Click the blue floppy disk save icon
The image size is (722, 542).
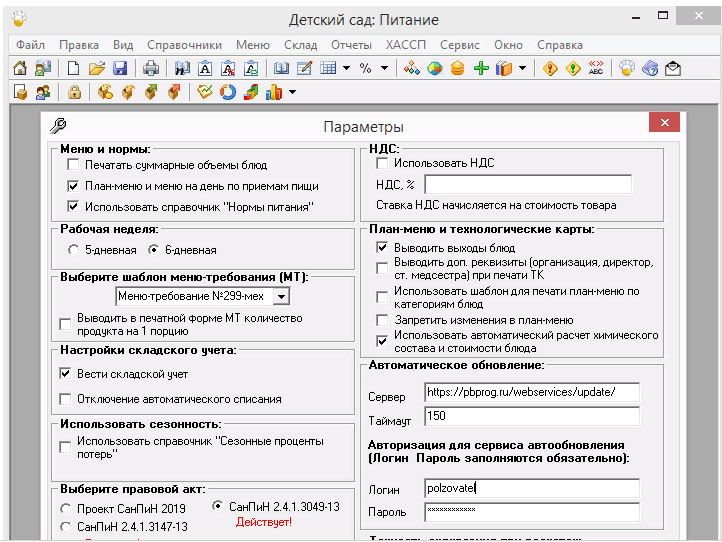pos(120,69)
